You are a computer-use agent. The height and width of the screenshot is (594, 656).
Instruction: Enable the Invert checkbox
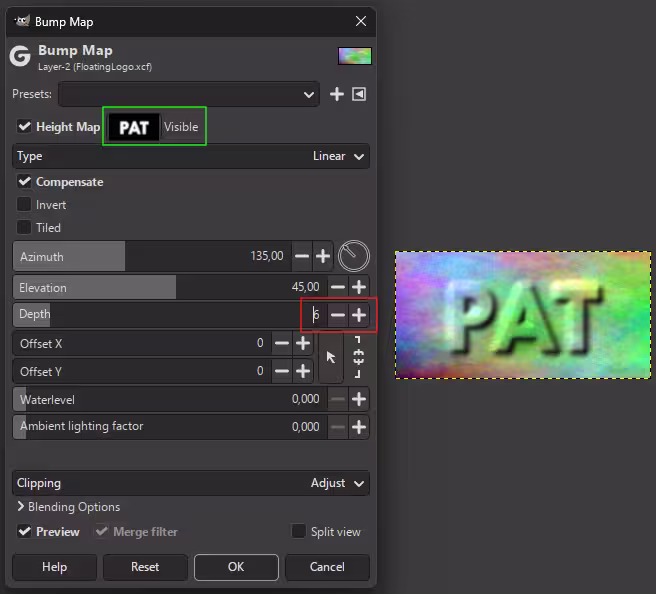coord(24,205)
